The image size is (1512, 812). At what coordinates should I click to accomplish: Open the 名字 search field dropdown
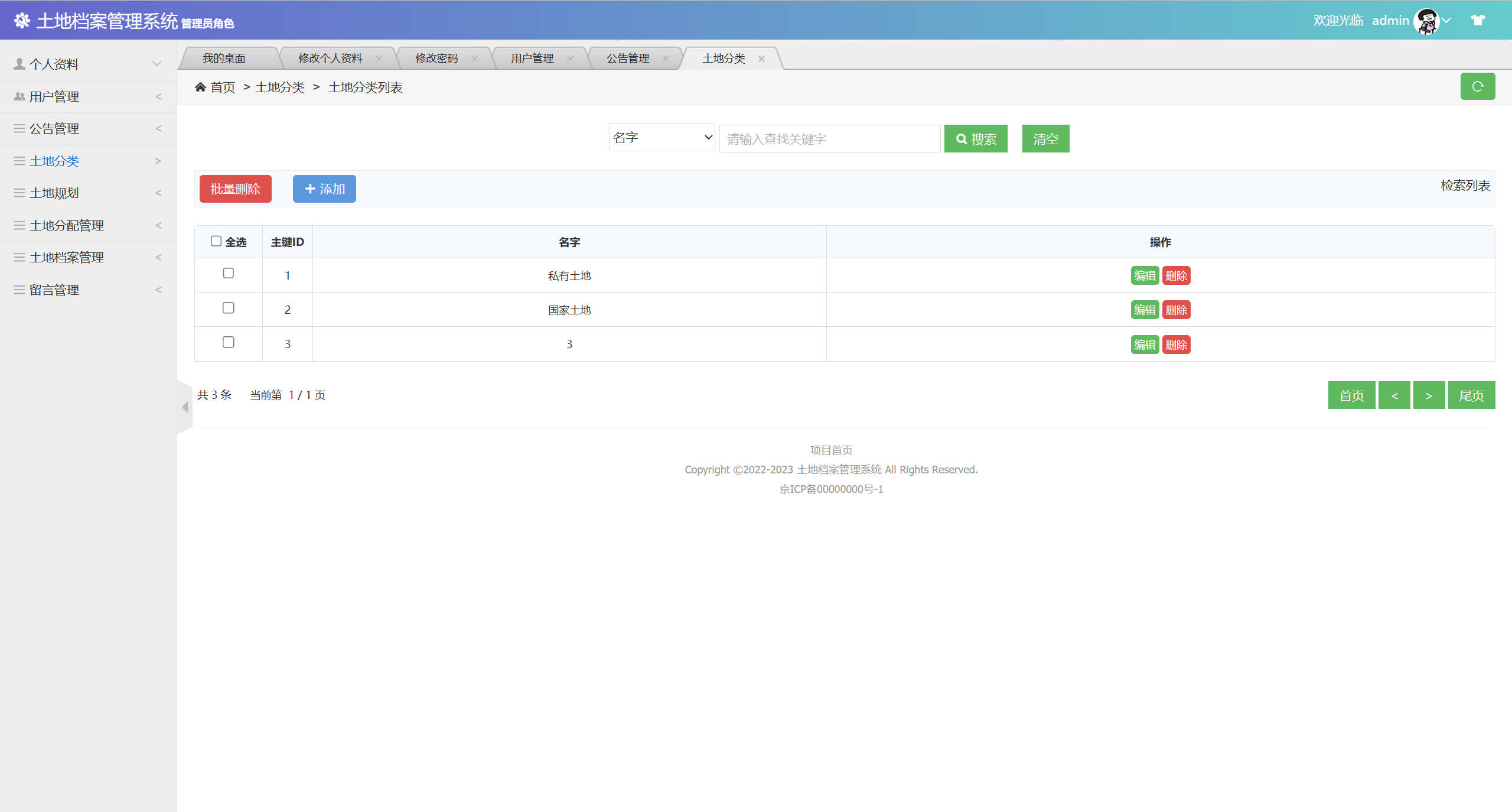coord(661,137)
